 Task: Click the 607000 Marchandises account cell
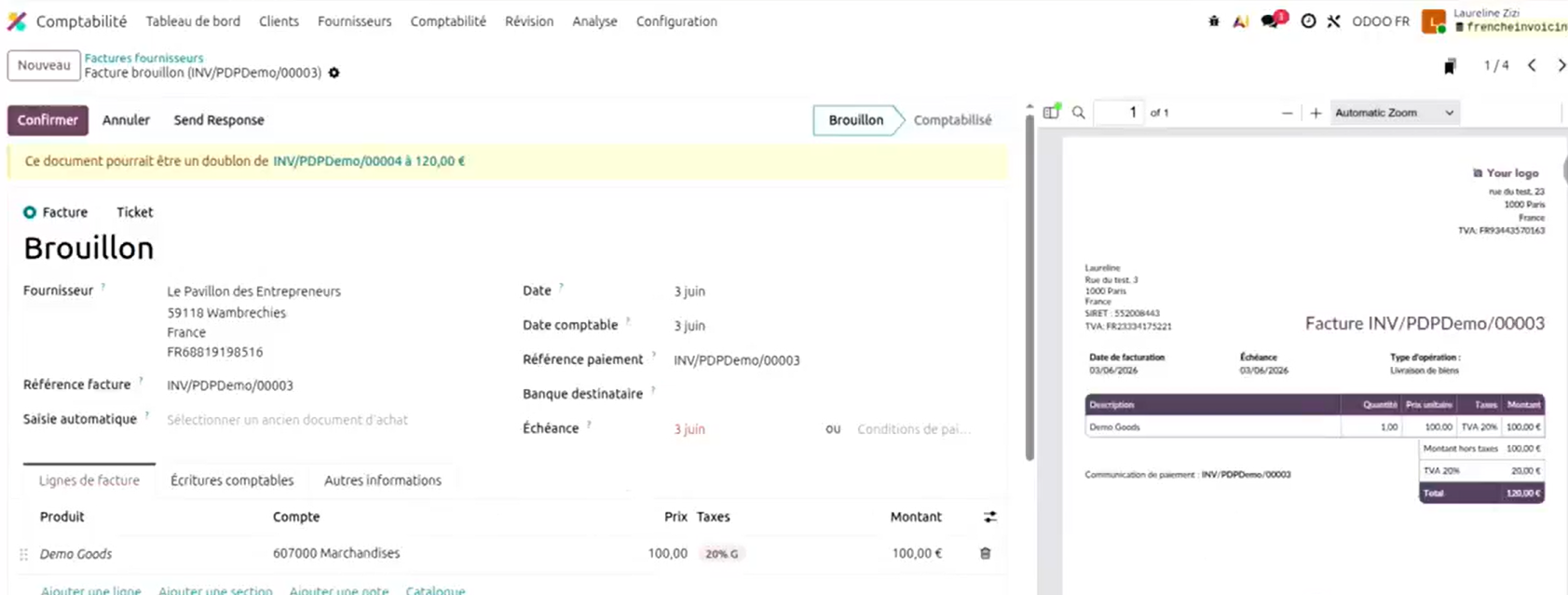[x=336, y=553]
